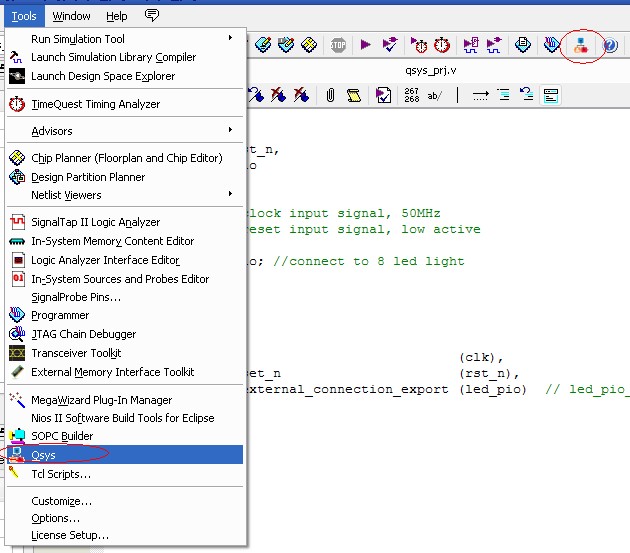The width and height of the screenshot is (630, 553).
Task: Start Analysis & Synthesis with checkmark icon
Action: tap(389, 44)
